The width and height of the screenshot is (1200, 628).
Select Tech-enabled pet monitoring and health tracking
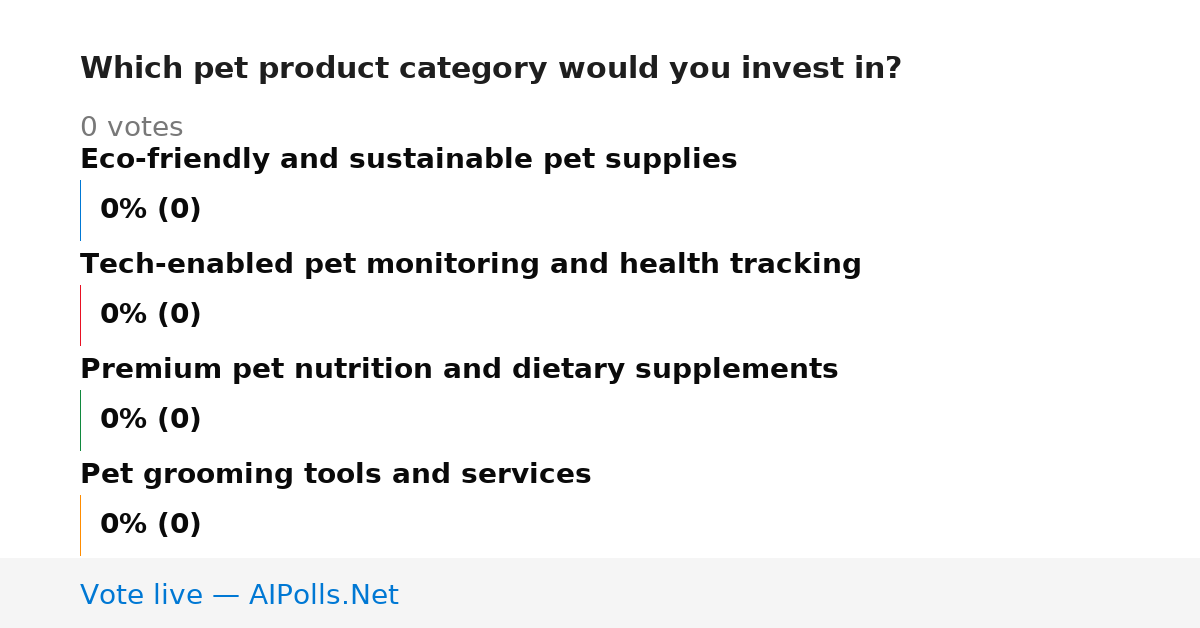pyautogui.click(x=470, y=265)
